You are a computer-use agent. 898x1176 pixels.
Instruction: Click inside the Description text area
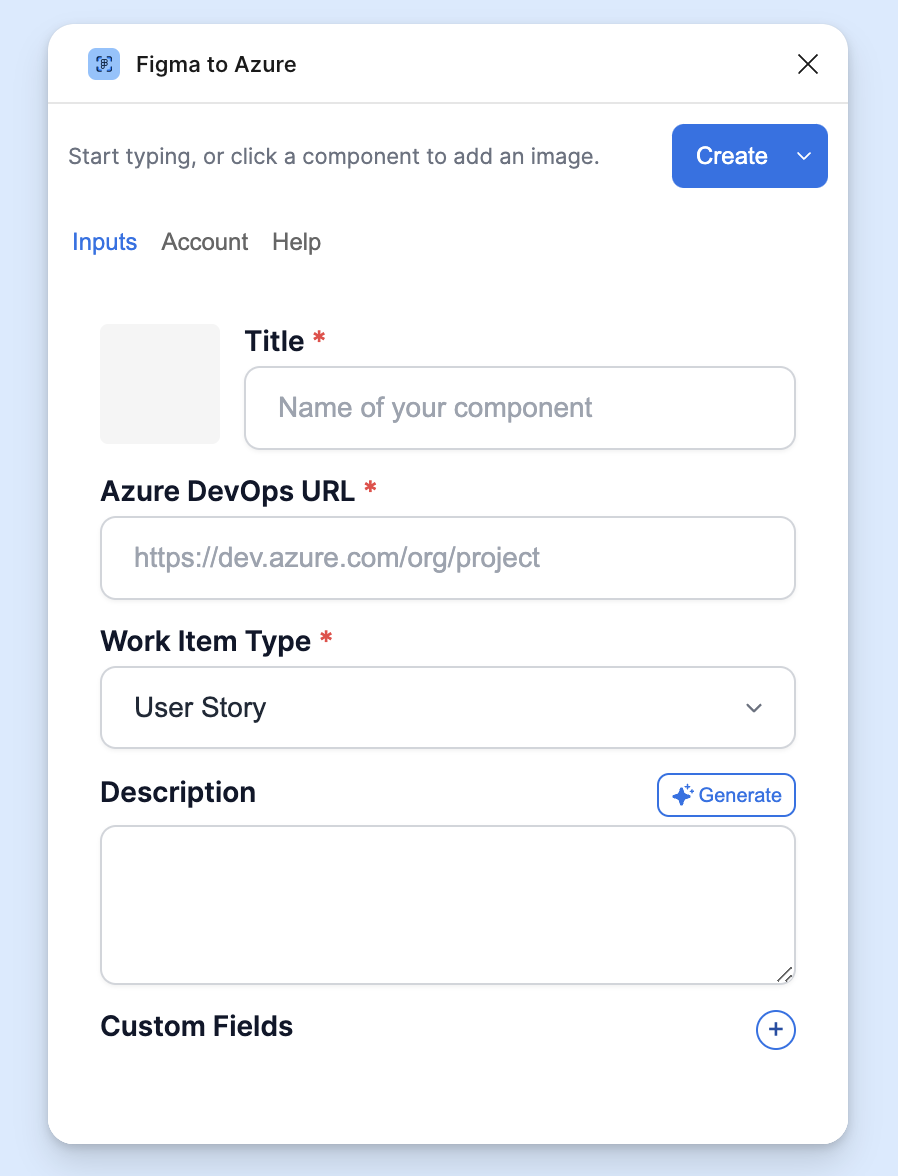coord(448,905)
